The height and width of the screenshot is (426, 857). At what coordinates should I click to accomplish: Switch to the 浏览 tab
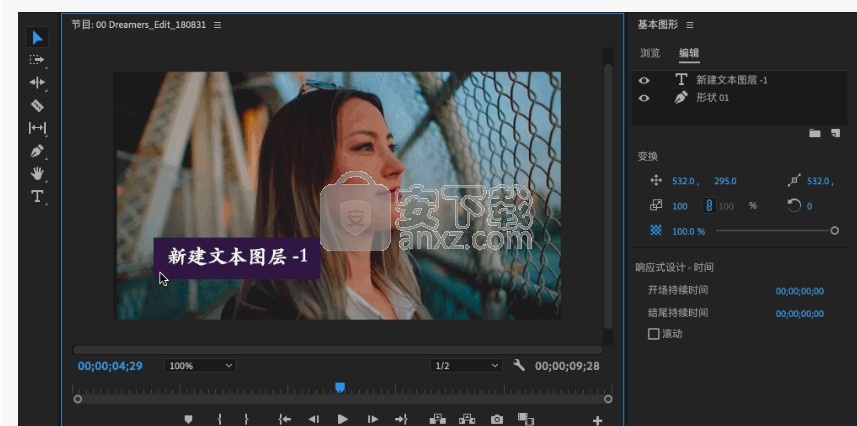(650, 53)
